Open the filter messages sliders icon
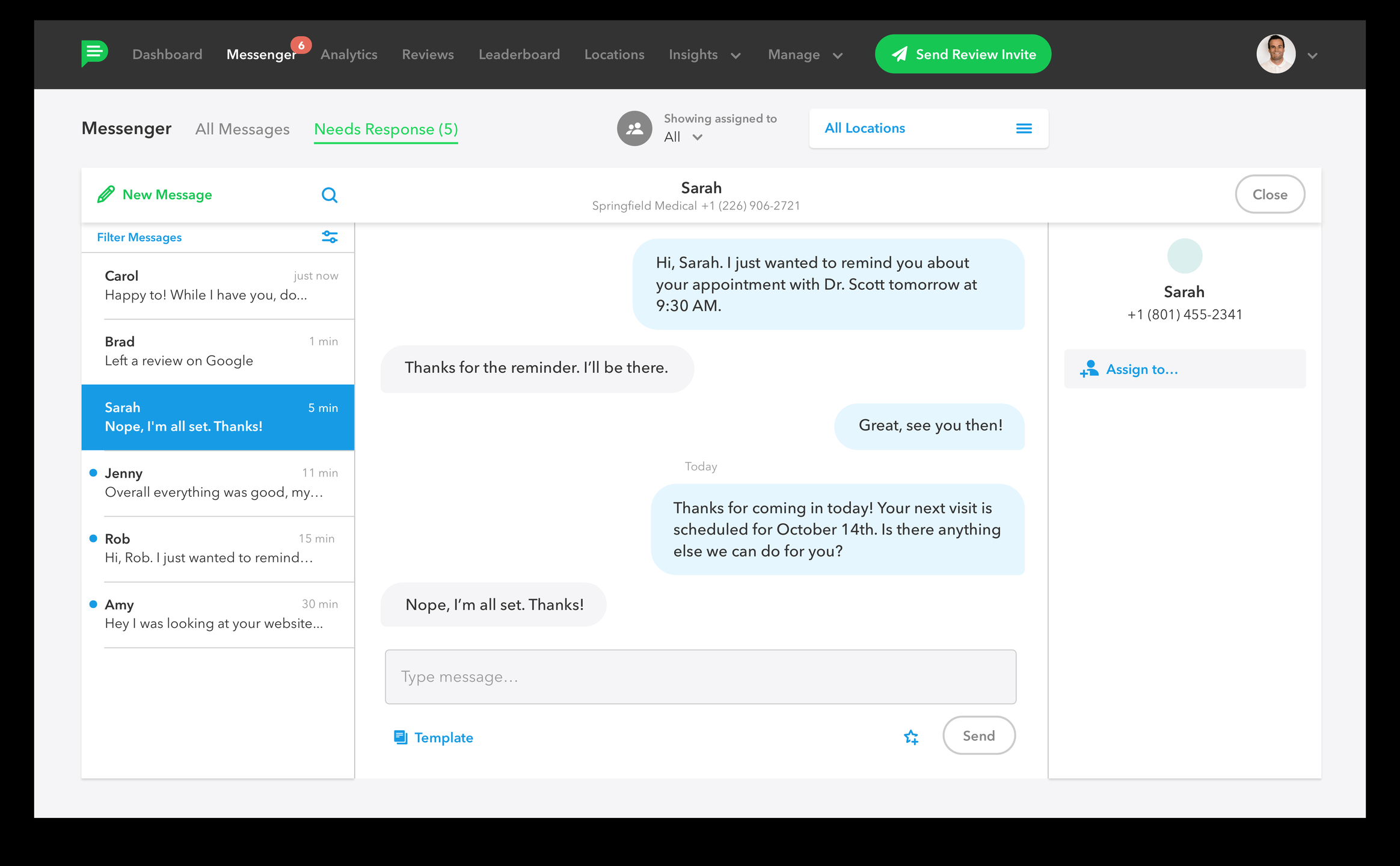This screenshot has width=1400, height=866. click(330, 237)
